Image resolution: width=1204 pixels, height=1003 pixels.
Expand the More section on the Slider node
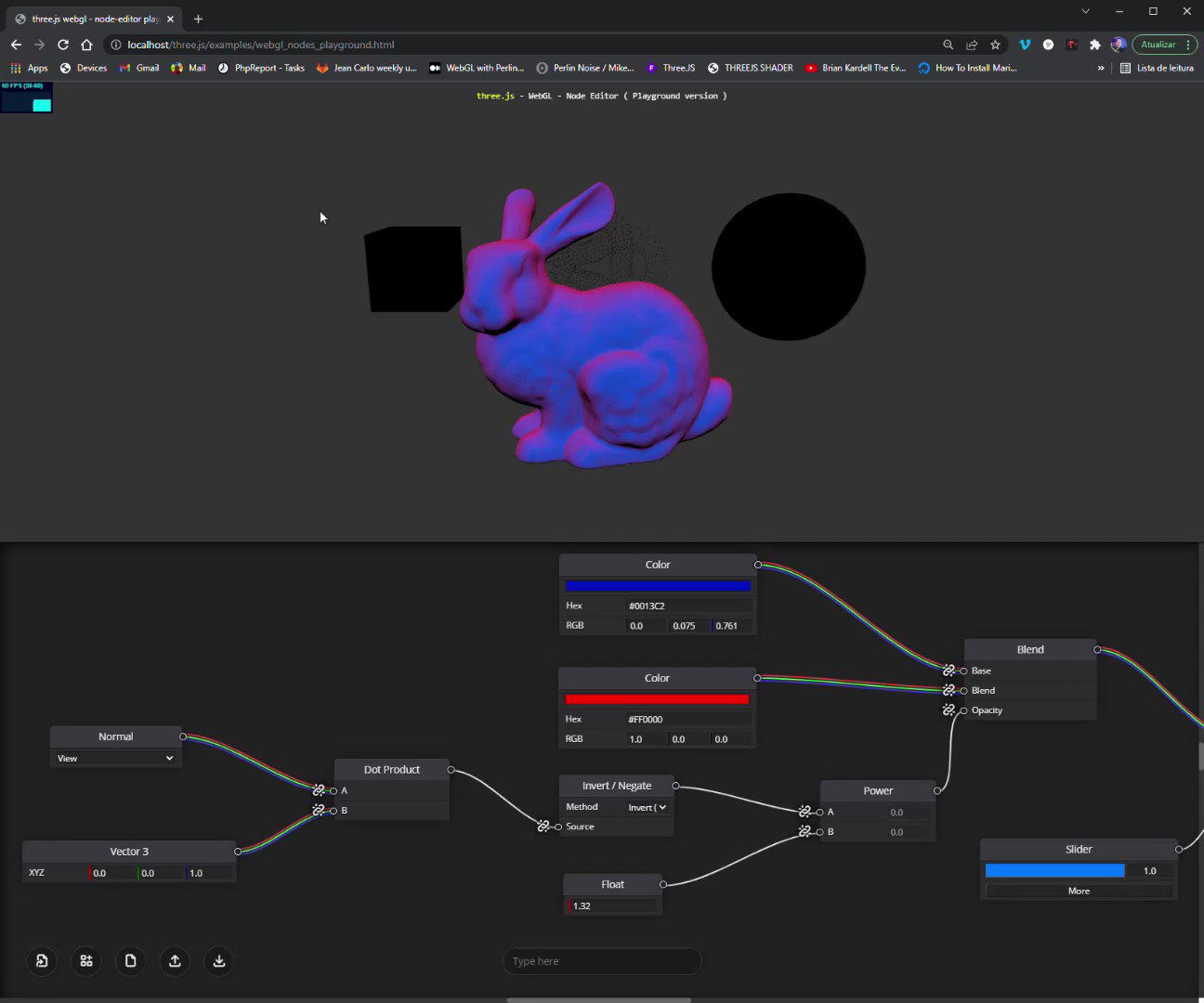1078,891
